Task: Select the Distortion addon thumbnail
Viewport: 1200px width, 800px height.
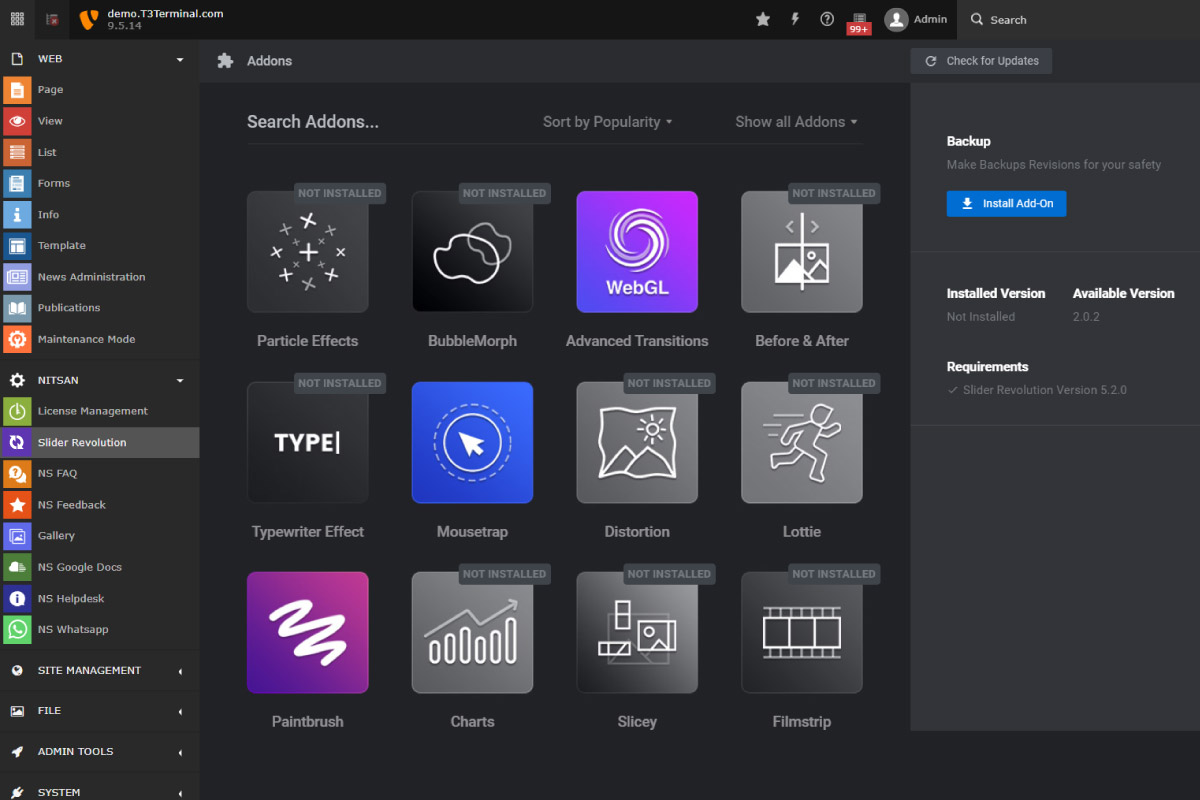Action: [x=637, y=442]
